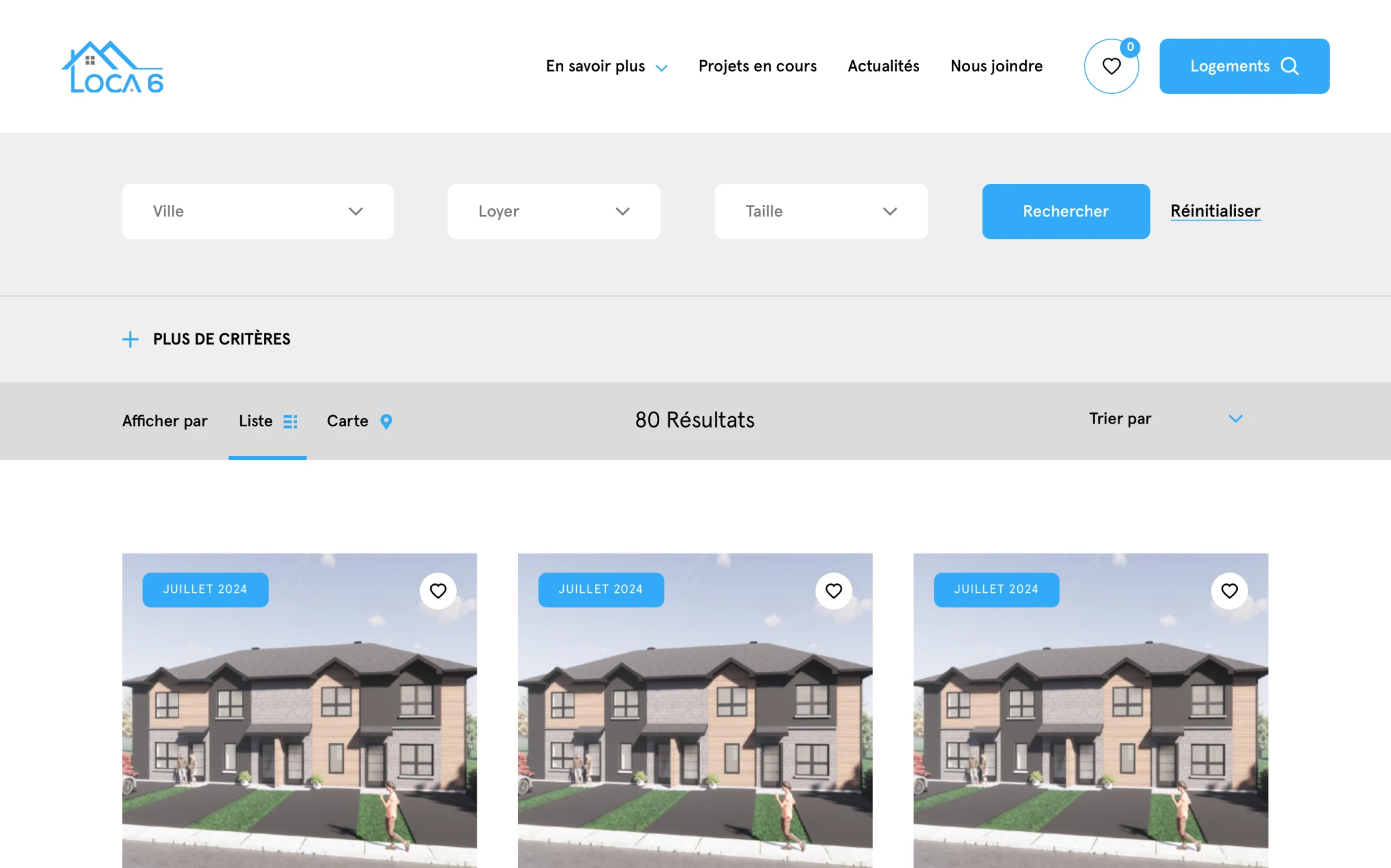The height and width of the screenshot is (868, 1391).
Task: Toggle heart on the third listing card
Action: tap(1229, 591)
